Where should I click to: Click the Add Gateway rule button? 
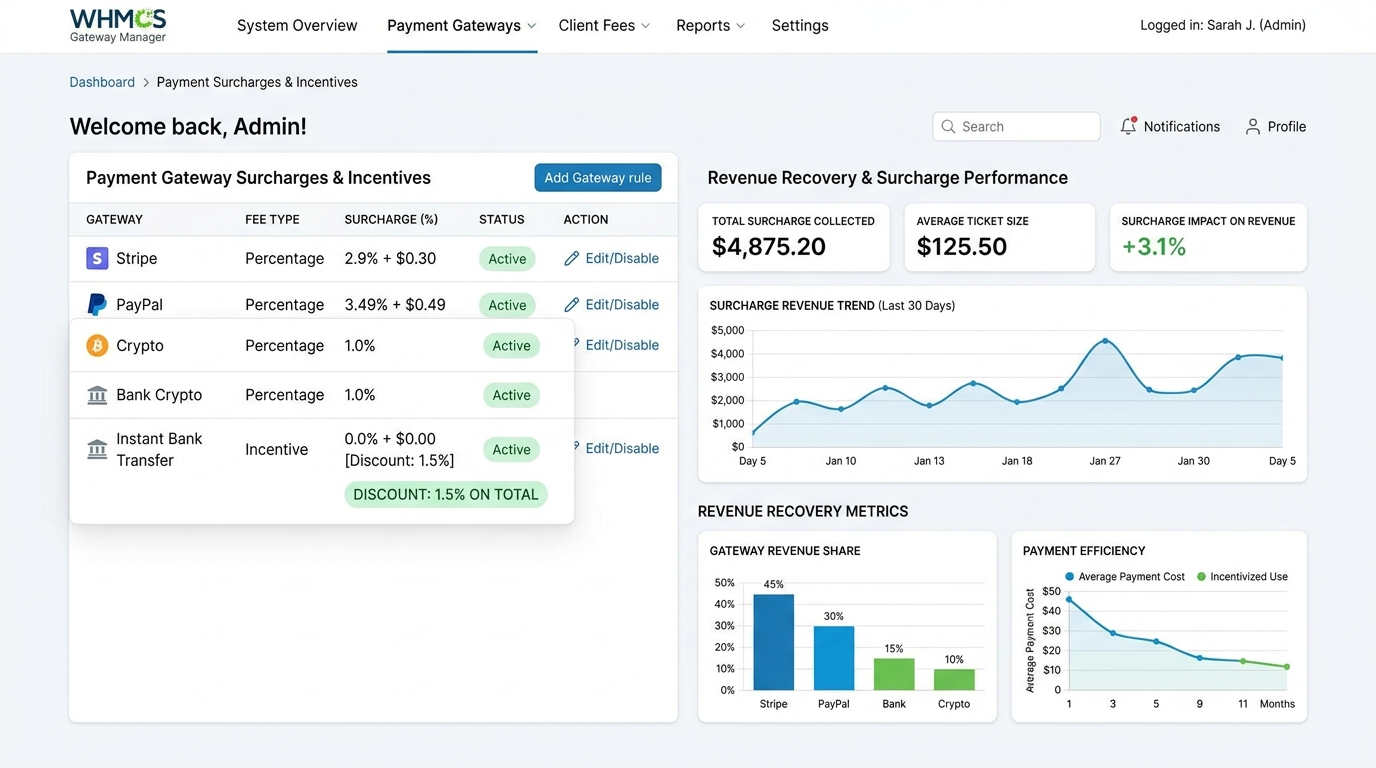click(598, 178)
